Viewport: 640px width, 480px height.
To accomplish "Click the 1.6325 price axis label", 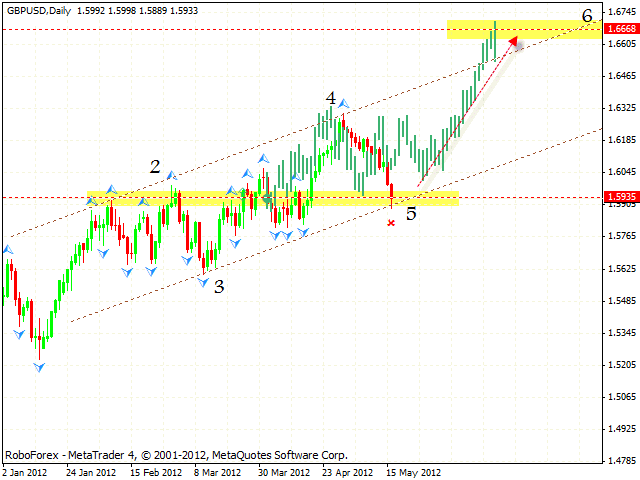I will point(621,108).
